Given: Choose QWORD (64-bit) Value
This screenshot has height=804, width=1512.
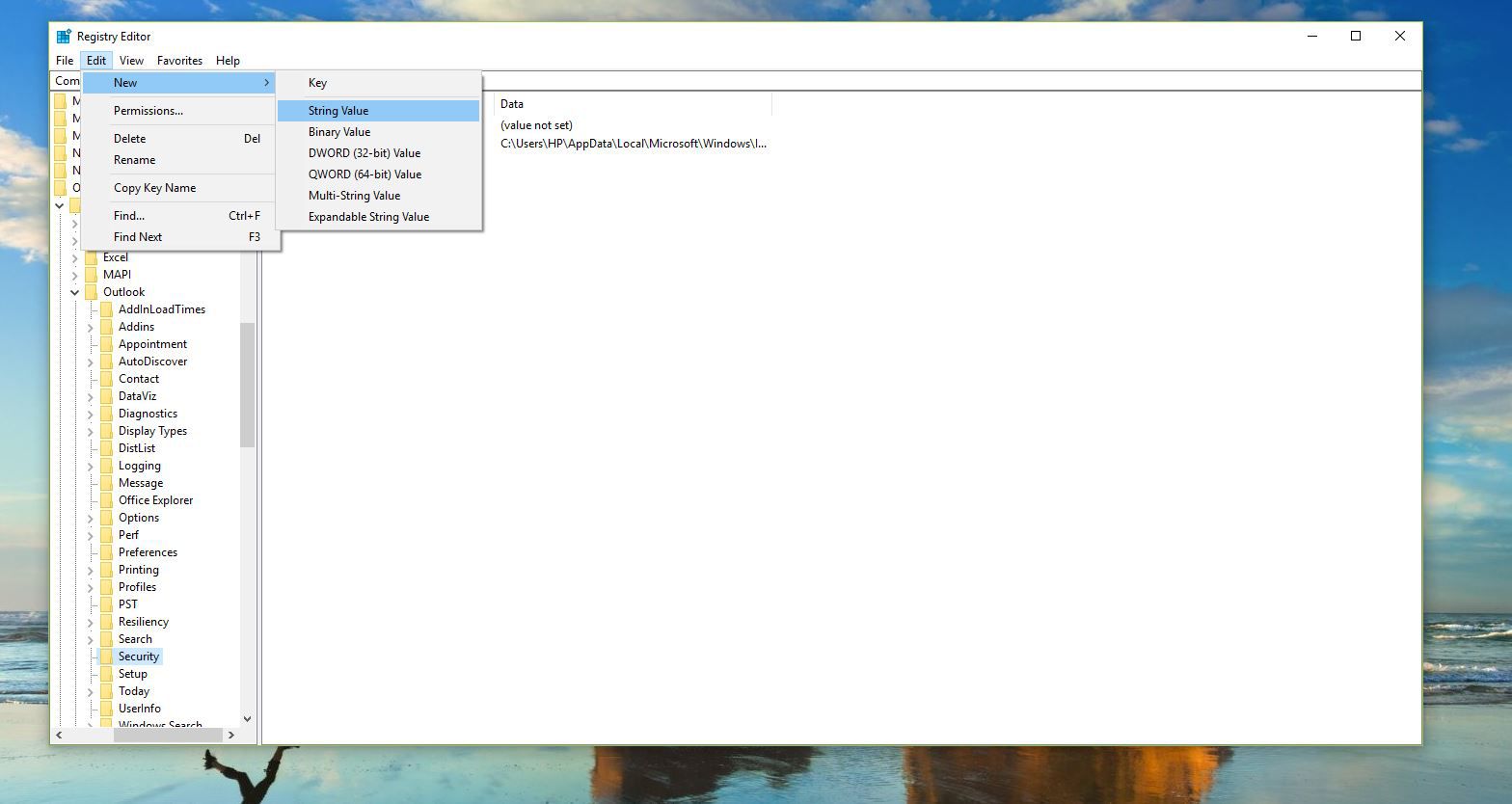Looking at the screenshot, I should 378,174.
